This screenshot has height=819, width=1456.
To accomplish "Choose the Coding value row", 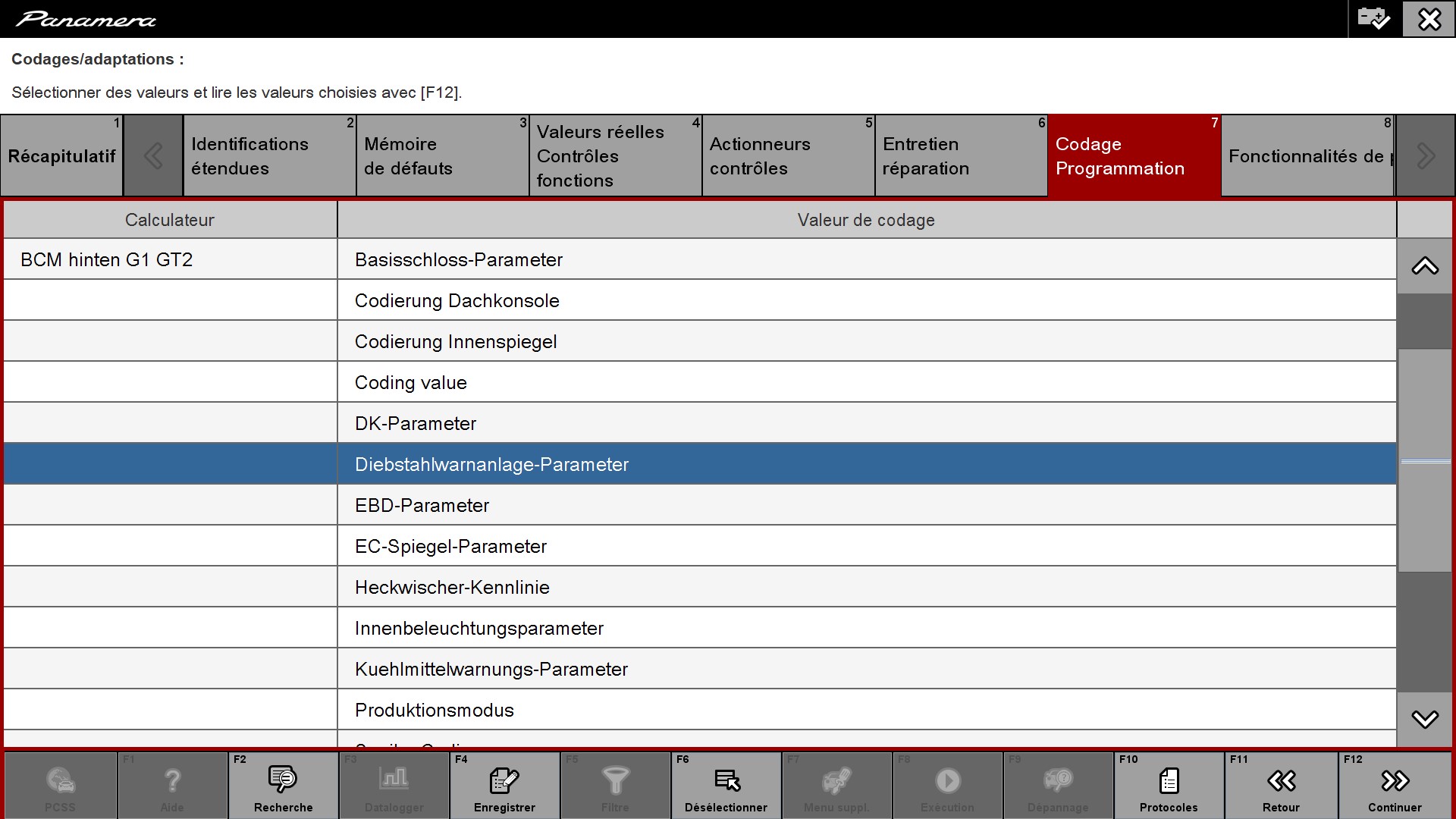I will point(867,382).
